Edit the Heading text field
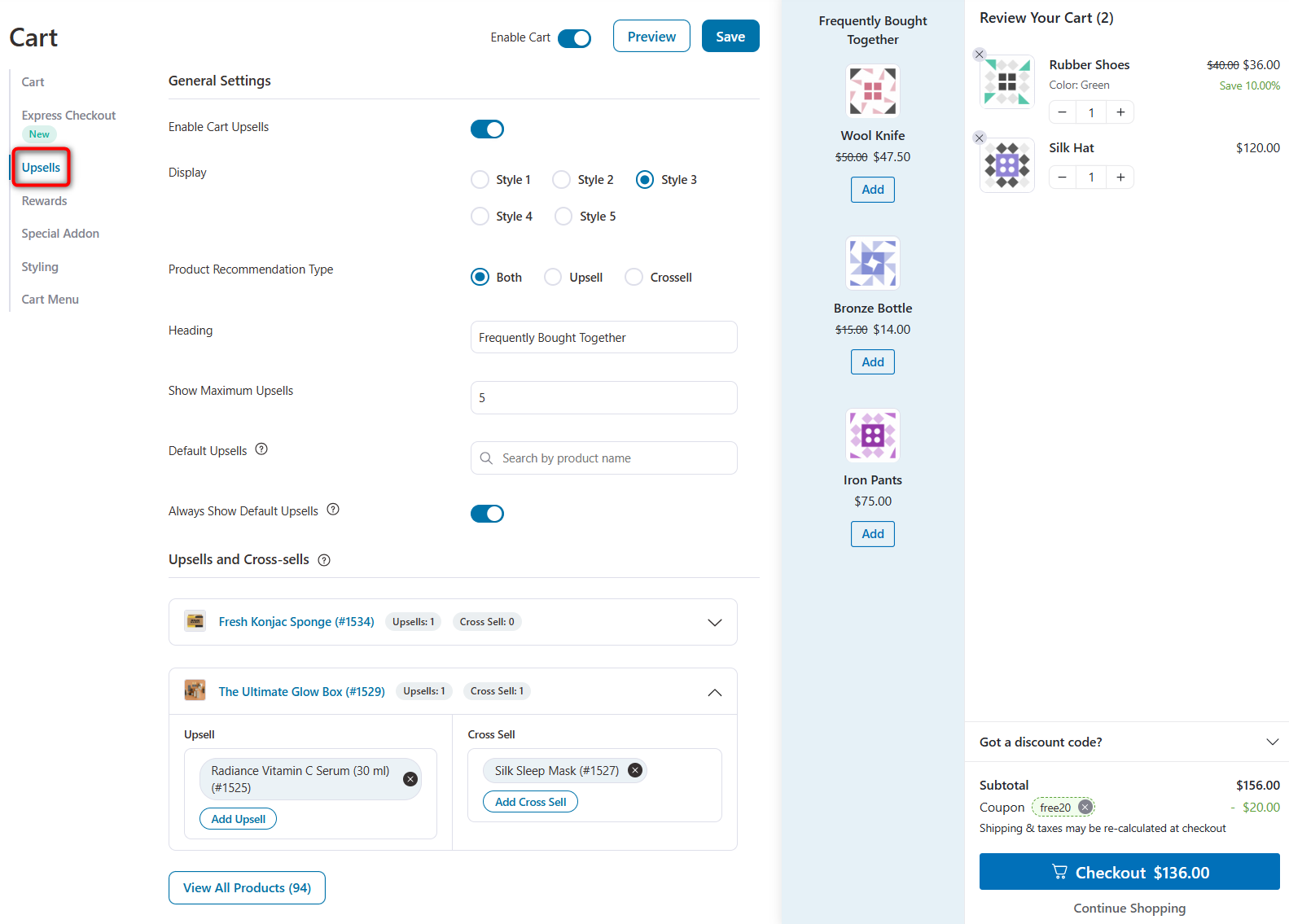The width and height of the screenshot is (1289, 924). 604,337
